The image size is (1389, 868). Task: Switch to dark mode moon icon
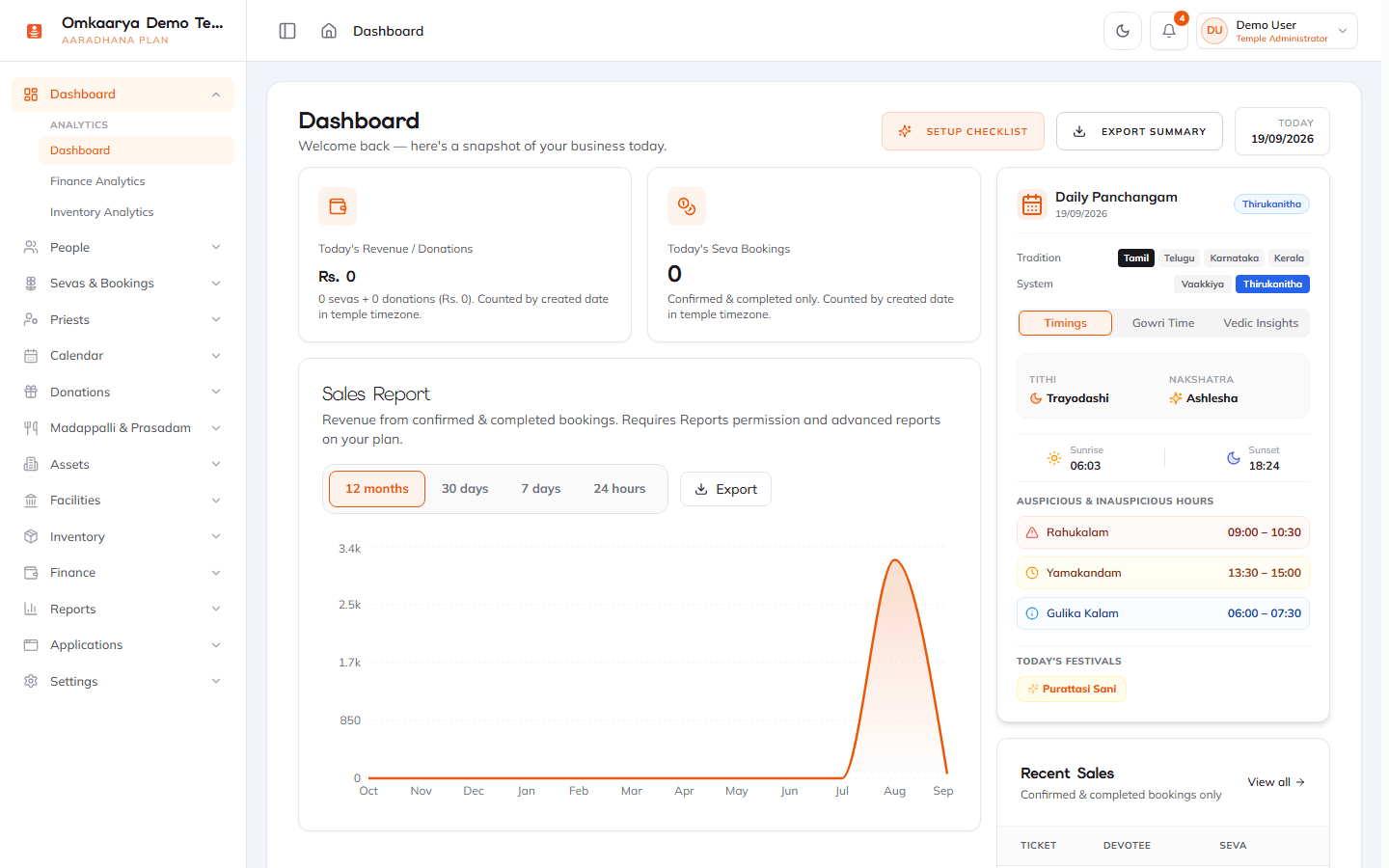click(1123, 31)
